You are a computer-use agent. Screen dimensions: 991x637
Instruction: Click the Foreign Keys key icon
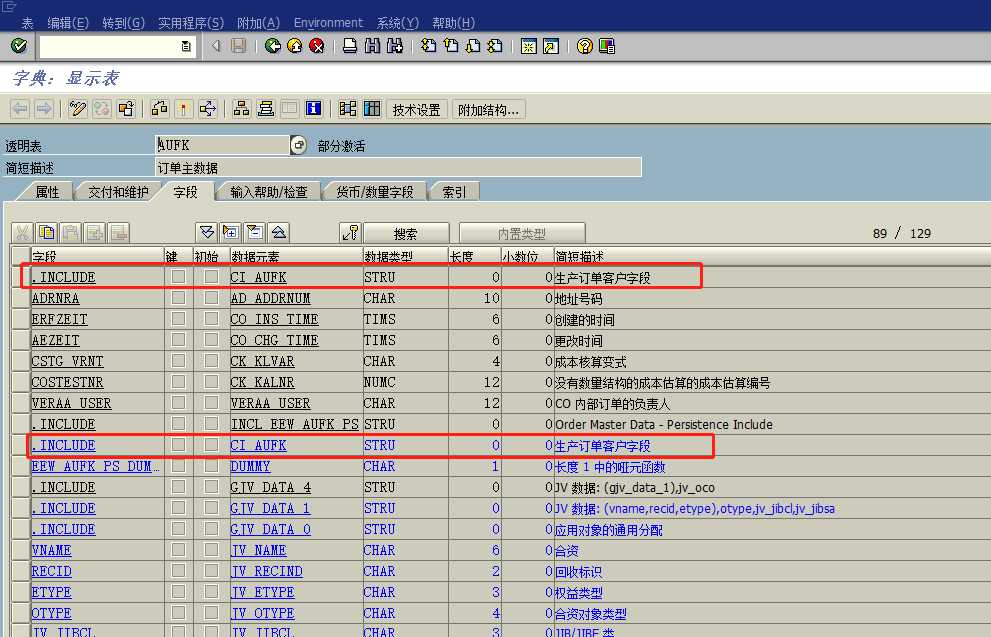(350, 233)
